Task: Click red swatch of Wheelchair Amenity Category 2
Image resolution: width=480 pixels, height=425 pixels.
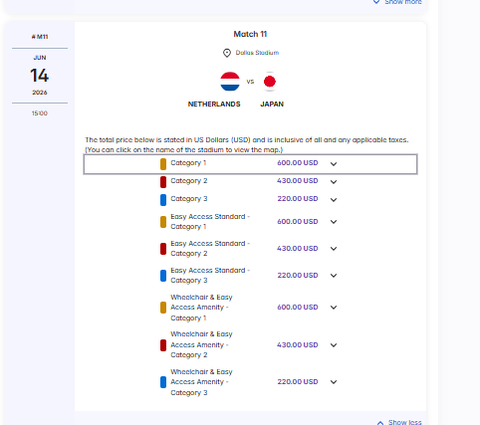Action: pos(163,345)
